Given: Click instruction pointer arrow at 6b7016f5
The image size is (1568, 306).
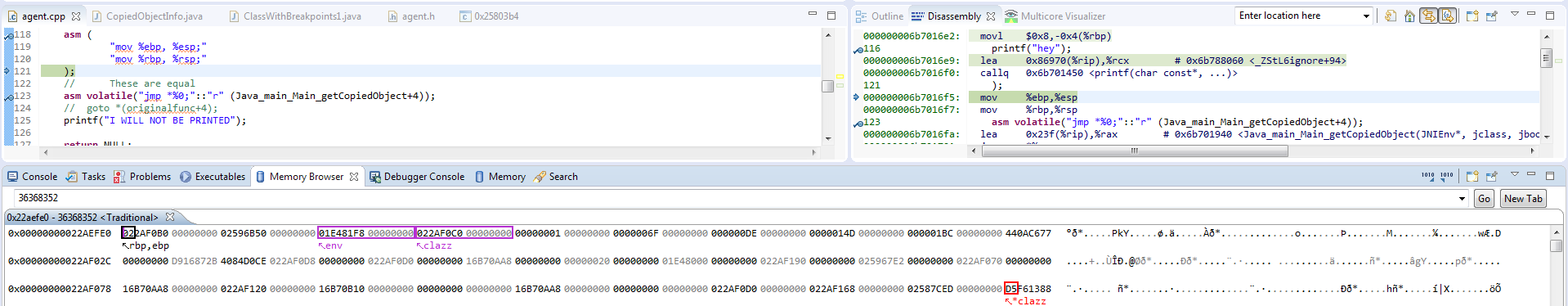Looking at the screenshot, I should 857,97.
